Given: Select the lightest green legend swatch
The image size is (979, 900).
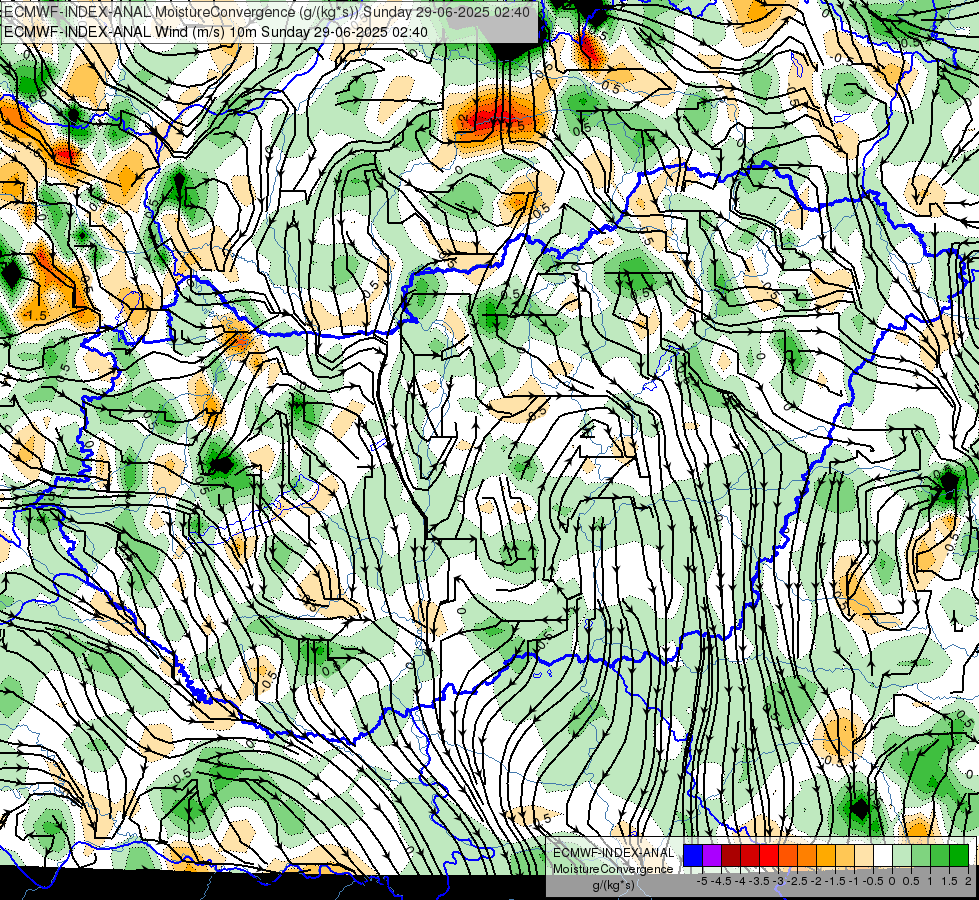Looking at the screenshot, I should pos(902,856).
